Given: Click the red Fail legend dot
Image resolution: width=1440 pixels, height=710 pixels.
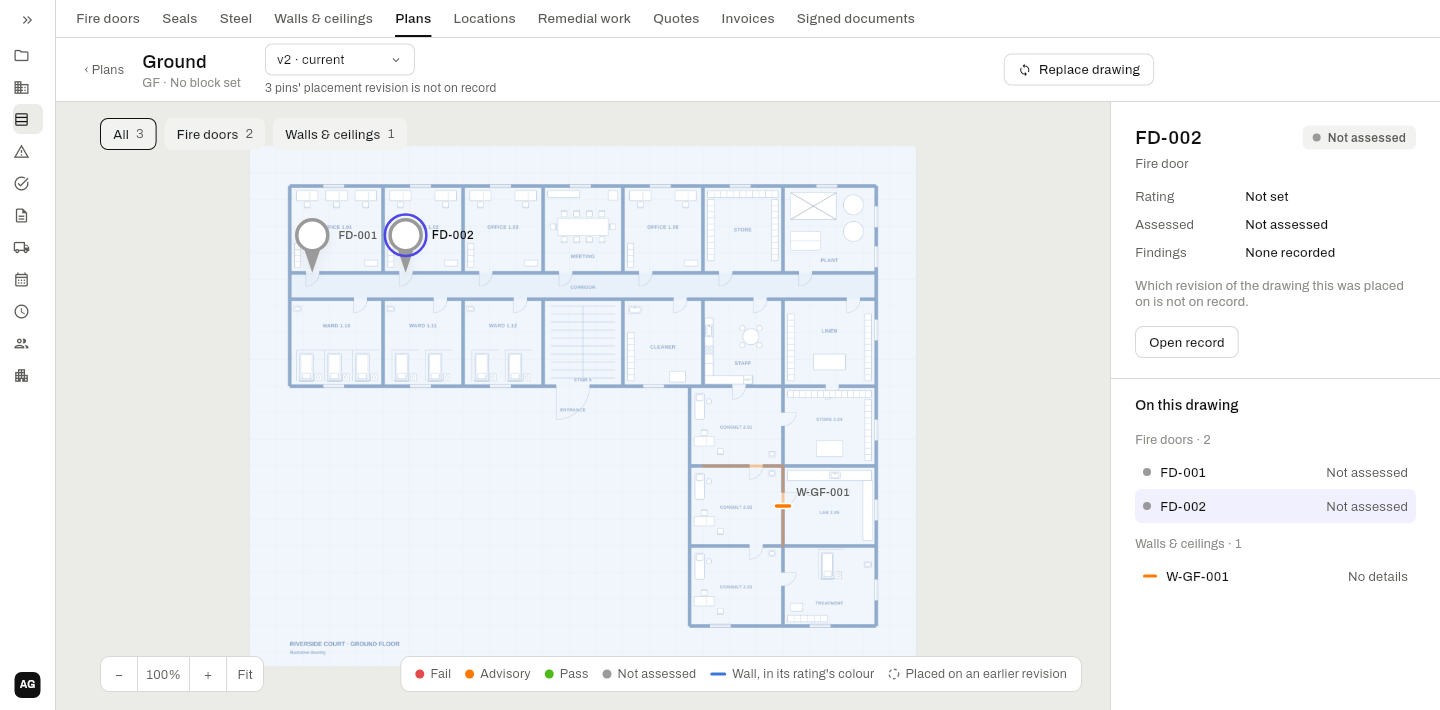Looking at the screenshot, I should (420, 674).
